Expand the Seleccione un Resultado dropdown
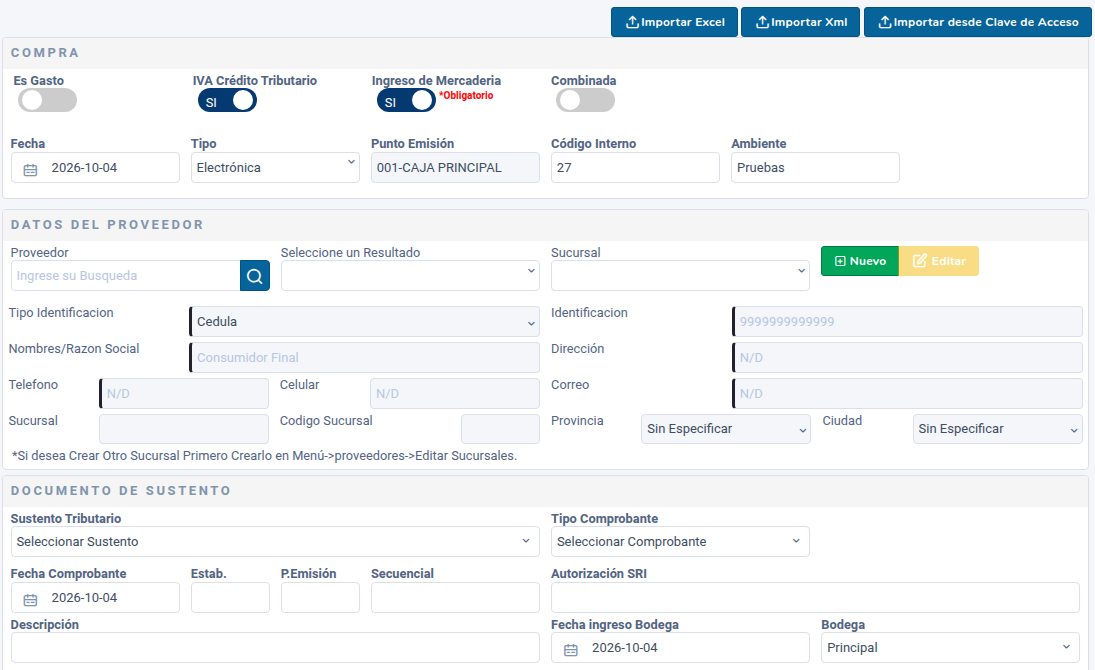Screen dimensions: 1095x670 410,275
